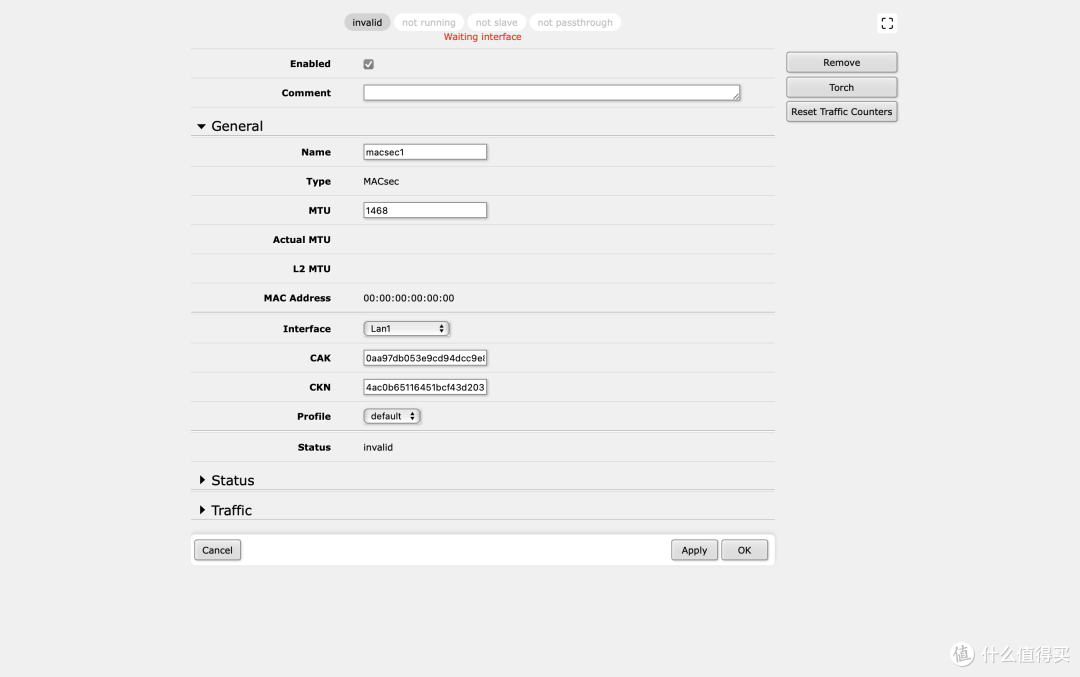Image resolution: width=1080 pixels, height=677 pixels.
Task: Click the Remove button
Action: 842,63
